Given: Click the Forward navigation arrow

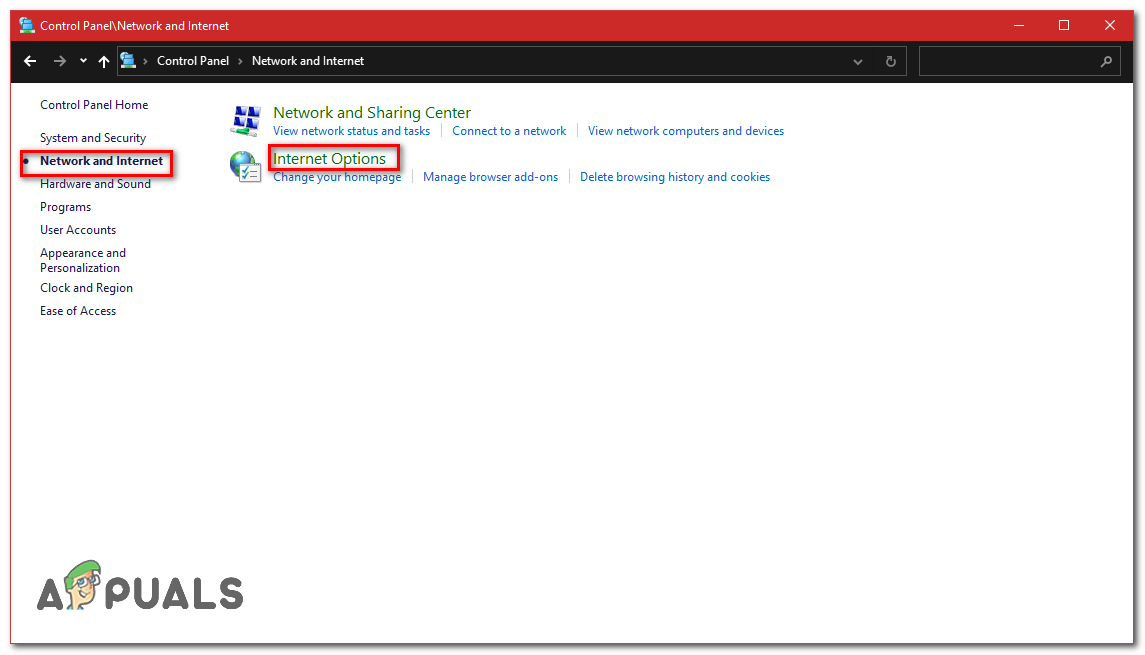Looking at the screenshot, I should coord(59,61).
